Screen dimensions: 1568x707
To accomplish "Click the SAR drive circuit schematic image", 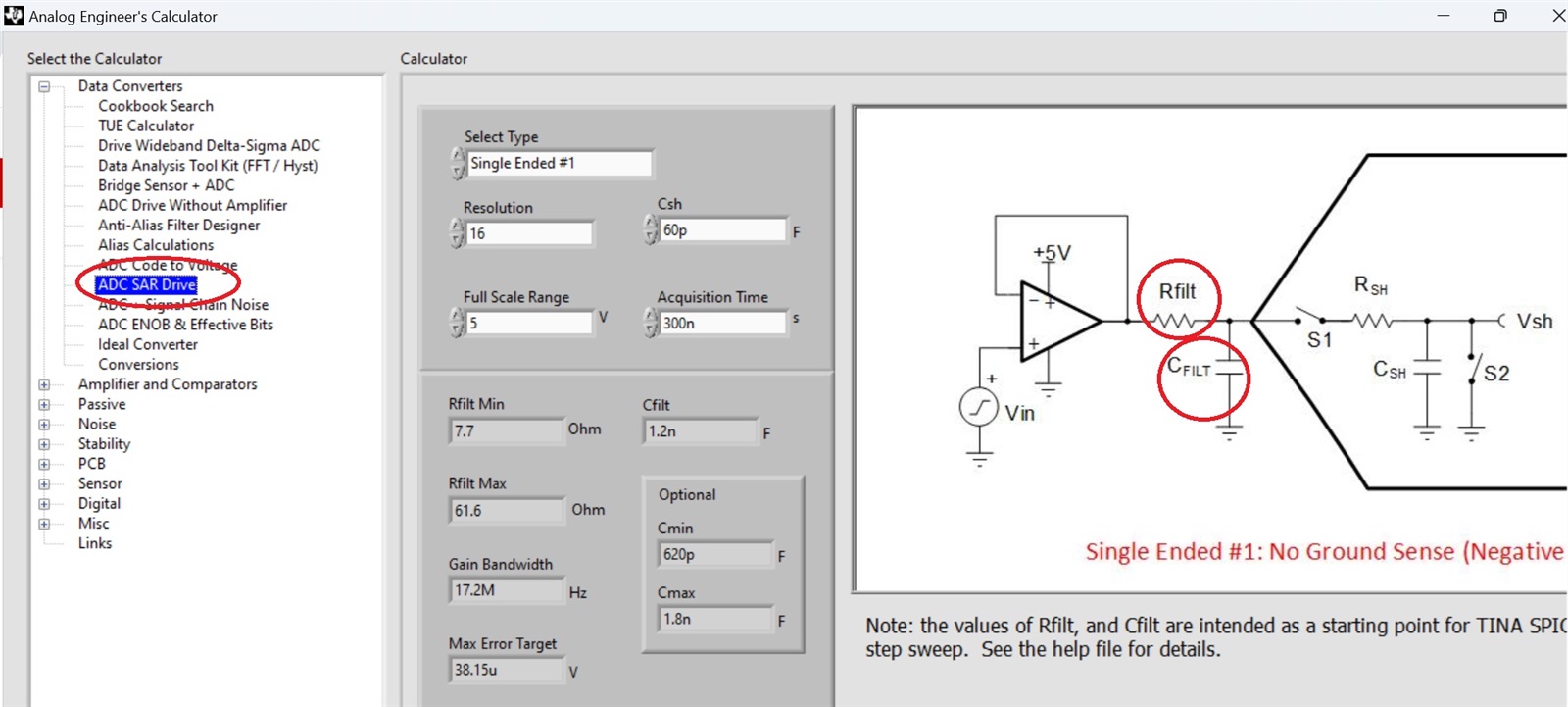I will 1211,349.
